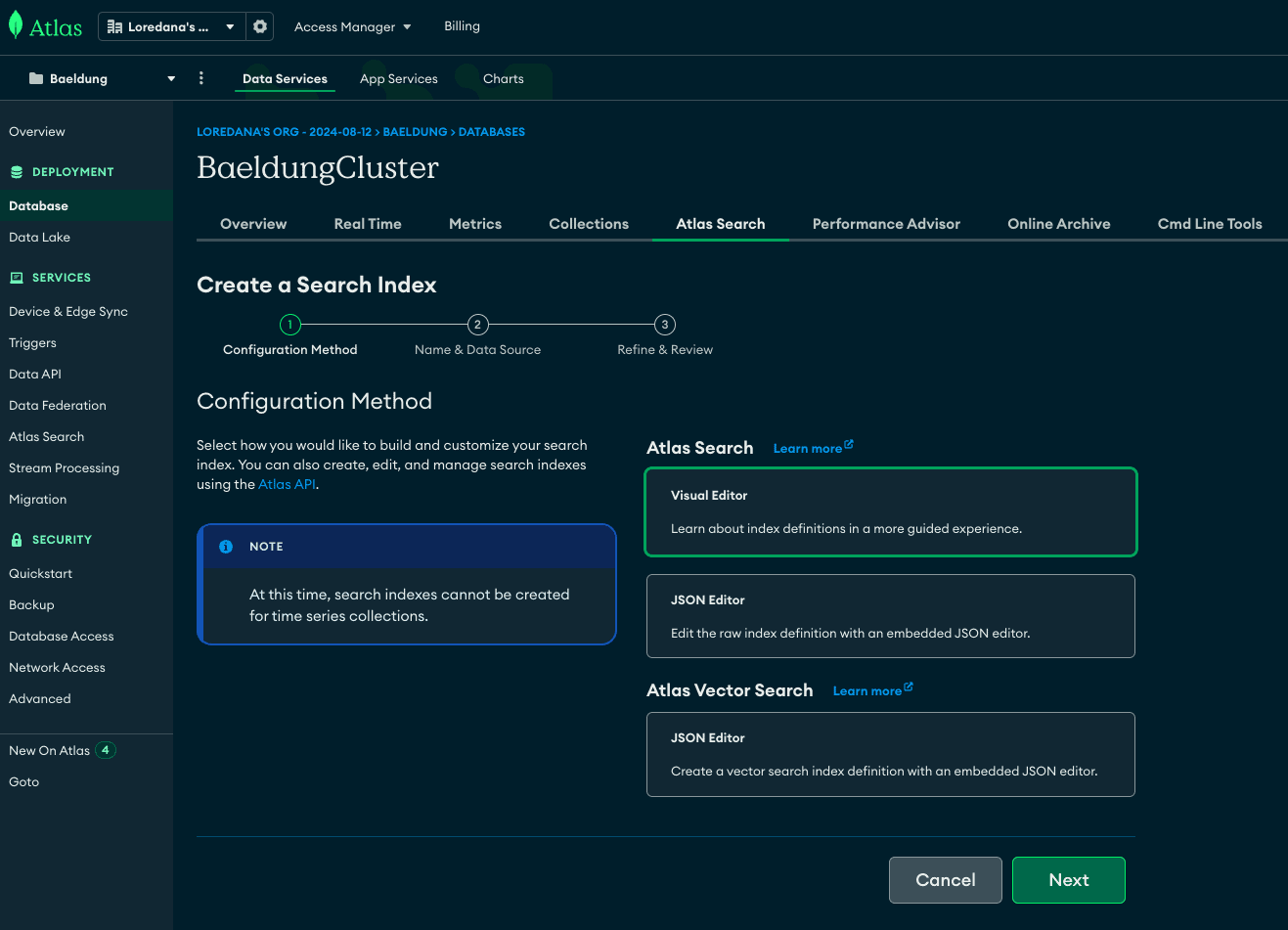Open the Performance Advisor tab
The image size is (1288, 930).
[886, 224]
